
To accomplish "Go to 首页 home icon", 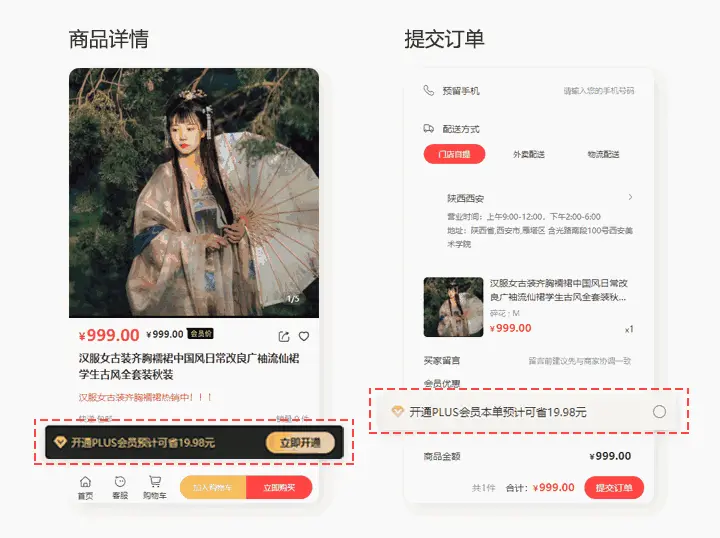I will point(85,488).
